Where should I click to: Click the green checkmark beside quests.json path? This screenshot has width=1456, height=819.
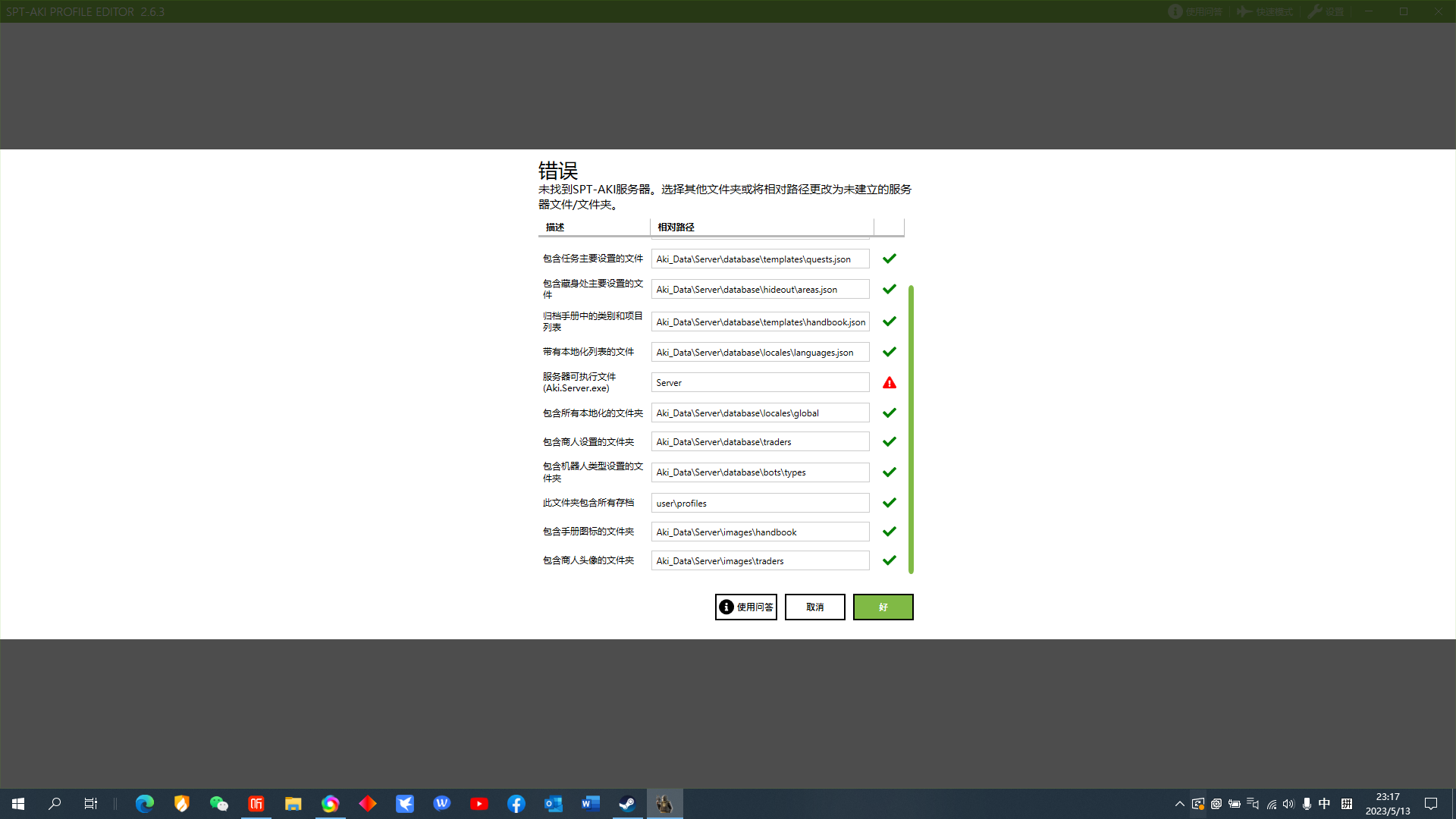(x=890, y=258)
